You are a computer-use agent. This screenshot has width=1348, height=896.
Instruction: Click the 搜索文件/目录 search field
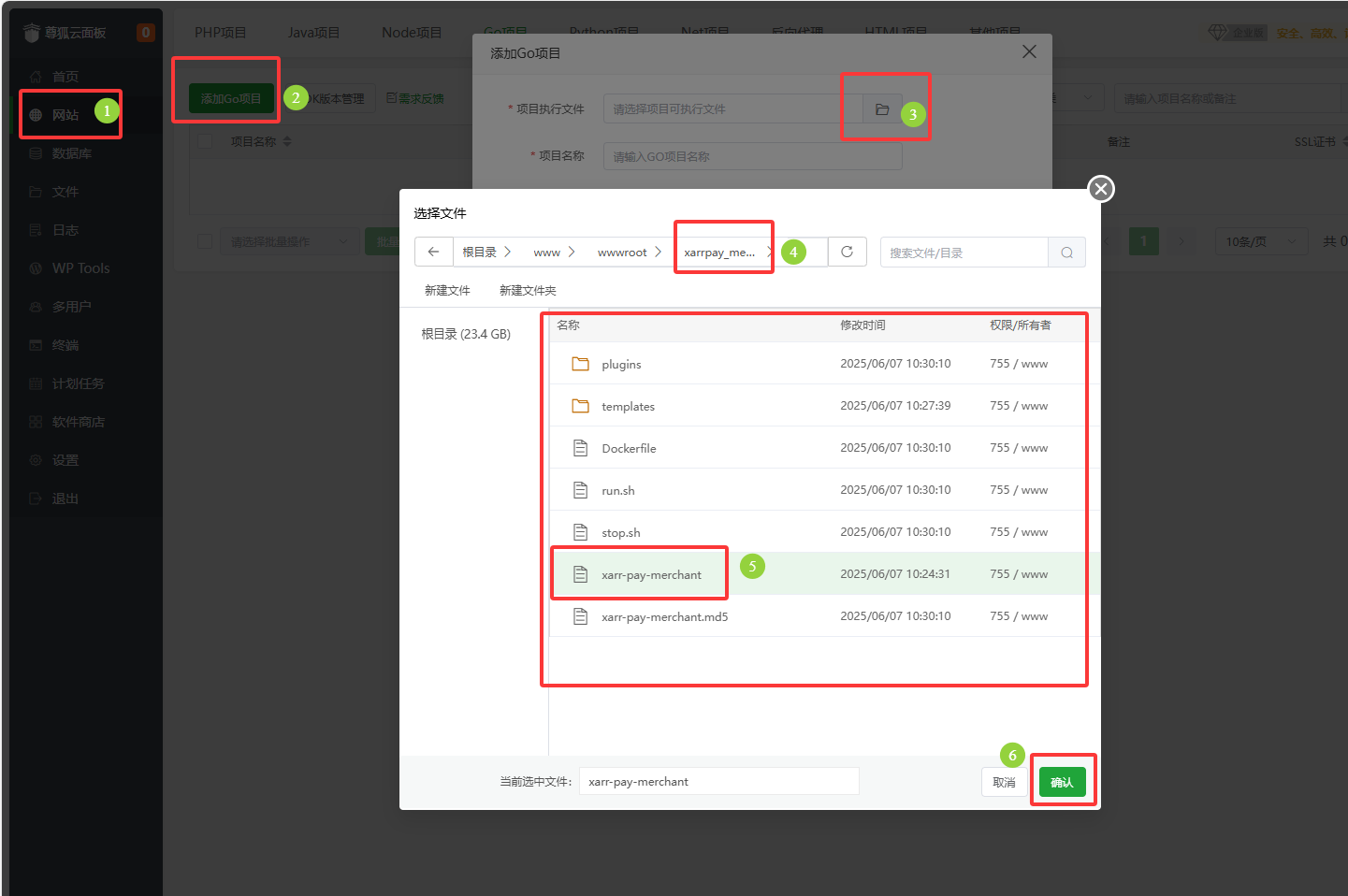[x=964, y=253]
